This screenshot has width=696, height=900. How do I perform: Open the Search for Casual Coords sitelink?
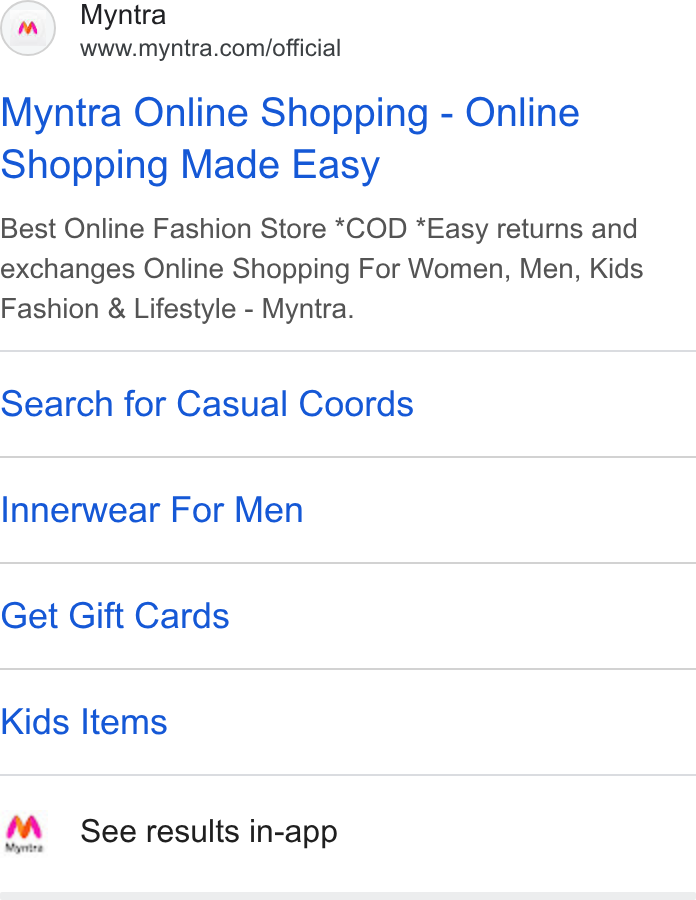(x=207, y=404)
